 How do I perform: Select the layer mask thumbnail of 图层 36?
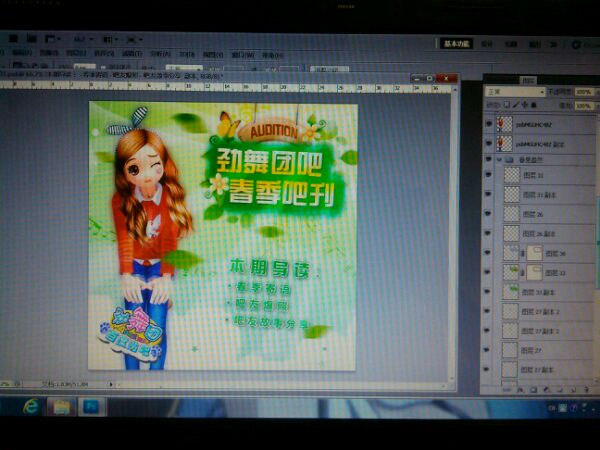coord(535,253)
